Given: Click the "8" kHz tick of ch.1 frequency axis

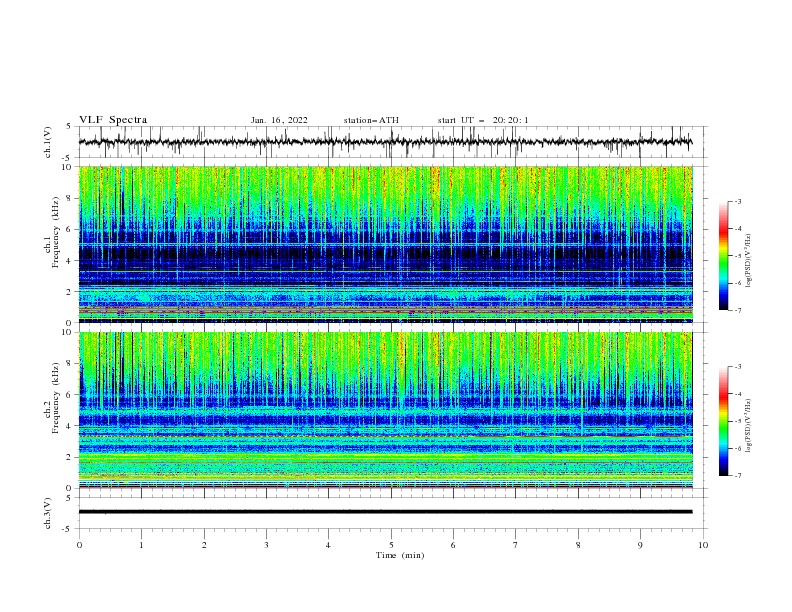Looking at the screenshot, I should click(69, 198).
